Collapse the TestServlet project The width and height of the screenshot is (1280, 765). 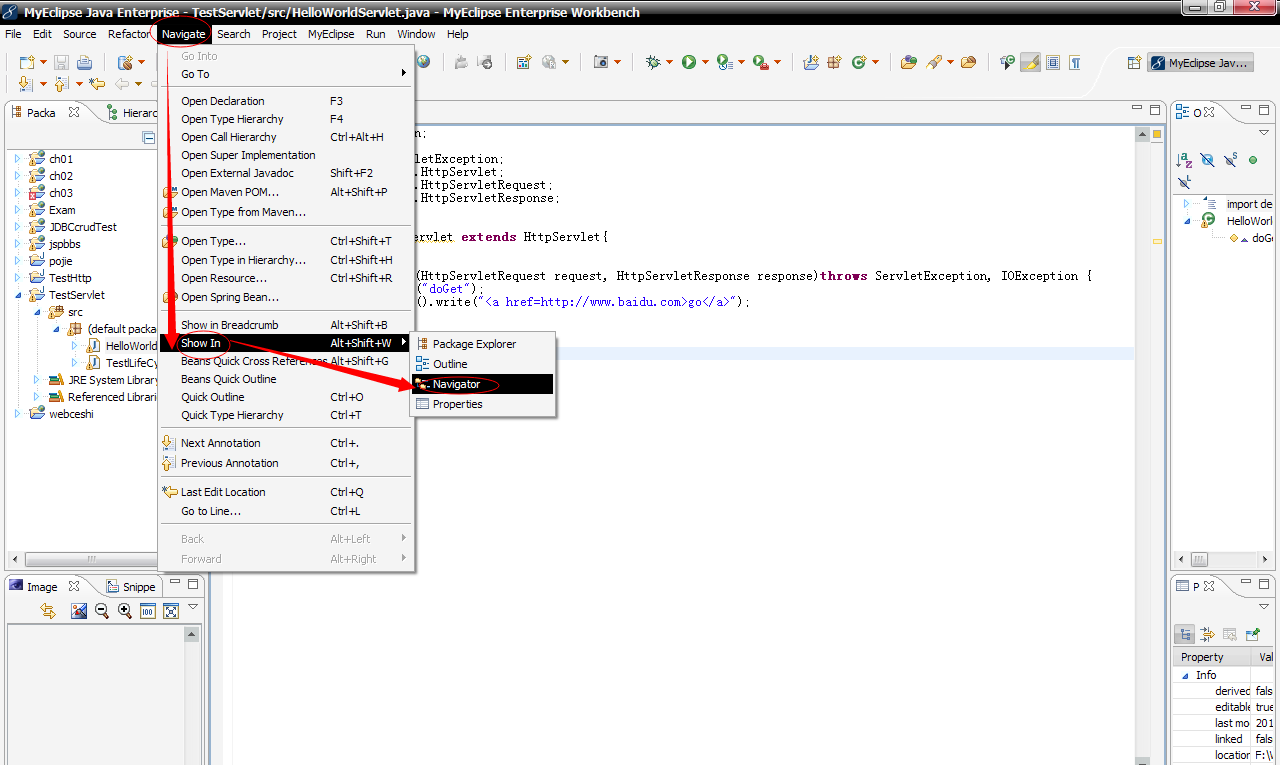17,295
